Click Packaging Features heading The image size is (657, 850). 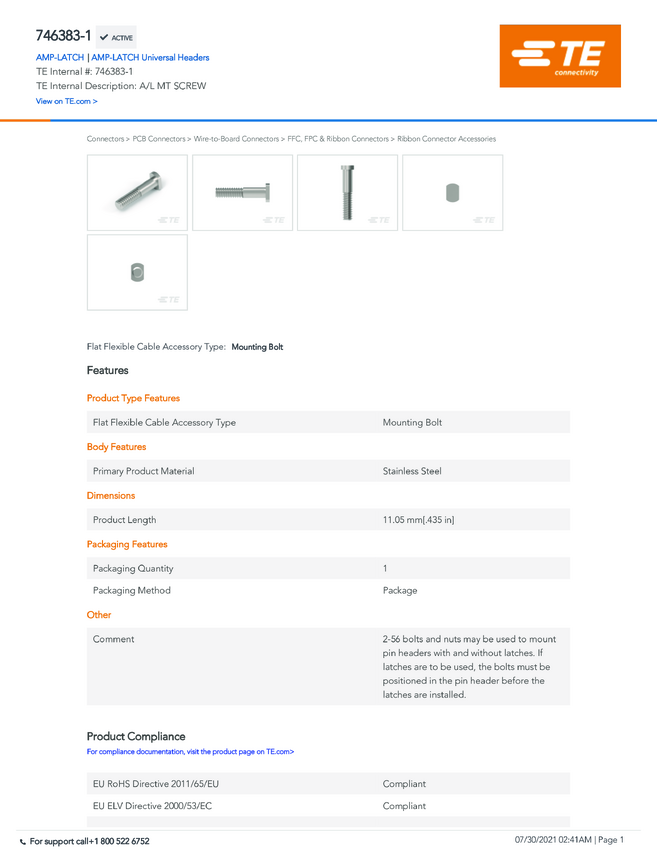click(x=127, y=544)
